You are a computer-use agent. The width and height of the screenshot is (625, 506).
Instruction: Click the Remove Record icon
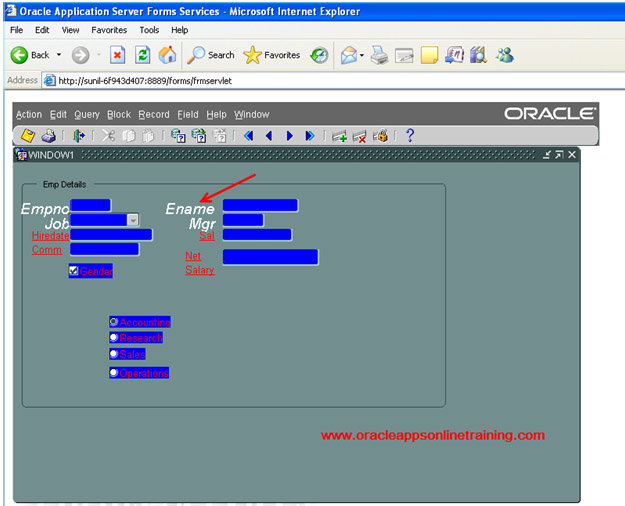359,135
